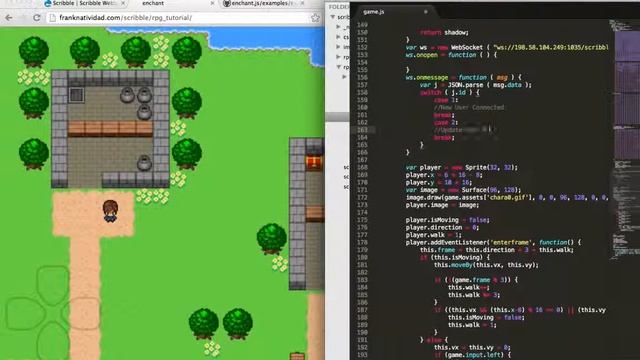Expand the first subfolder under scribble
Image resolution: width=640 pixels, height=360 pixels.
point(338,27)
